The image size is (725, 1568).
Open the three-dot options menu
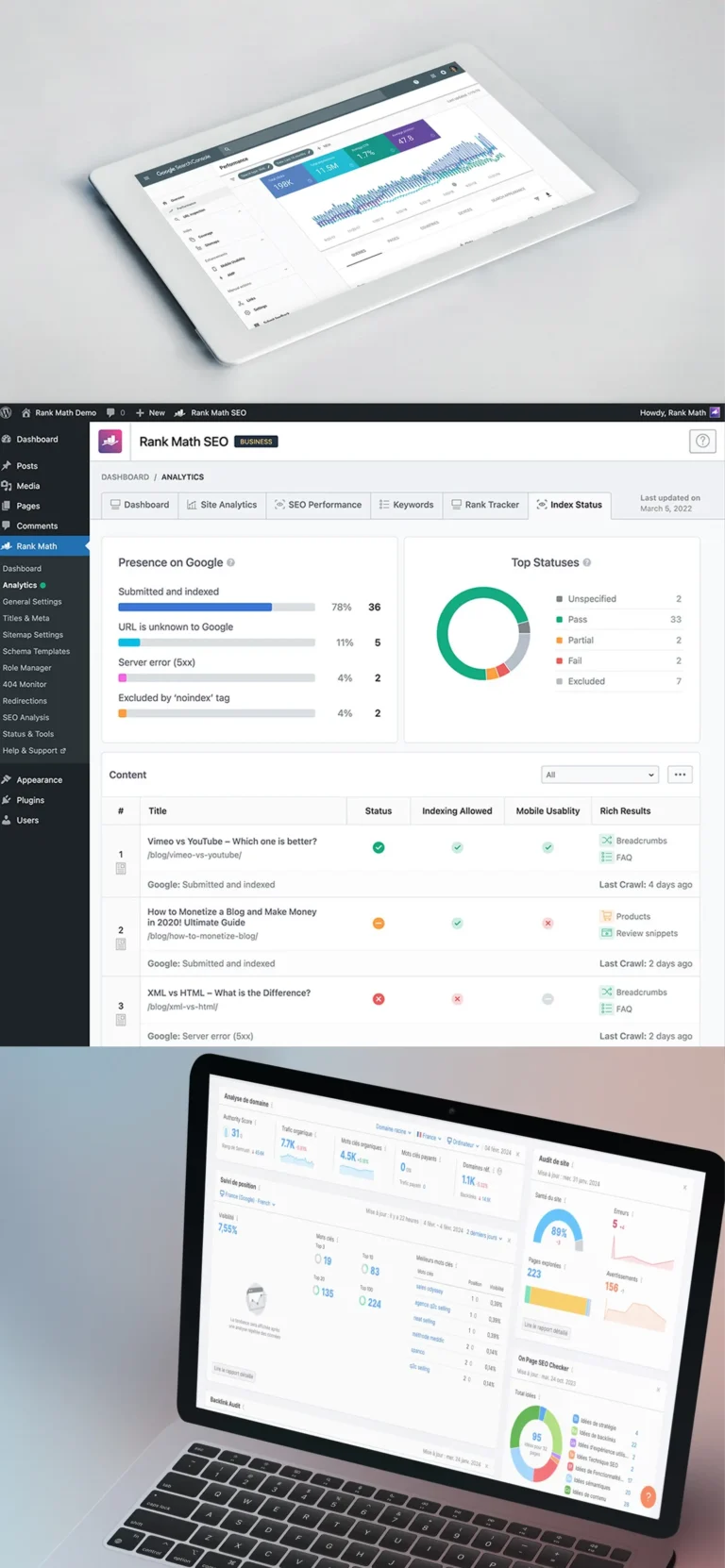680,775
